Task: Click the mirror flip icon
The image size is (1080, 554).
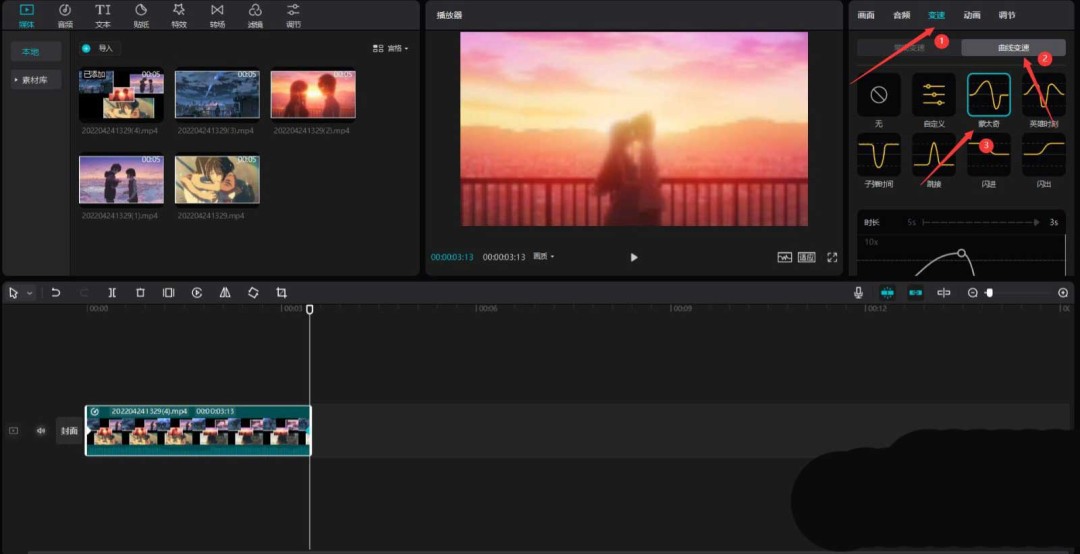Action: (x=225, y=293)
